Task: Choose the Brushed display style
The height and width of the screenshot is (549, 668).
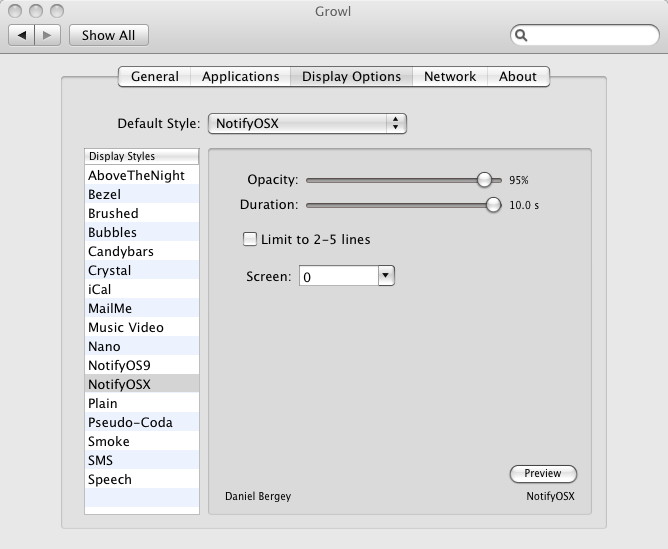Action: tap(142, 213)
